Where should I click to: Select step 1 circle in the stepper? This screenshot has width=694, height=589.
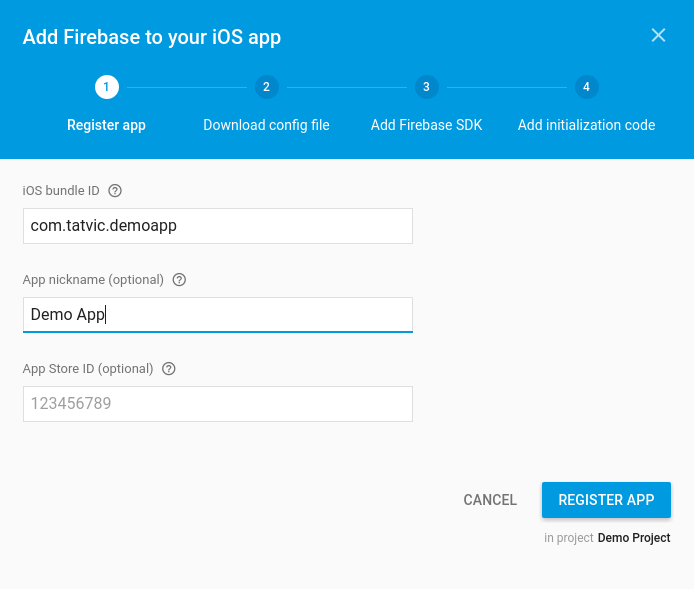click(x=107, y=87)
